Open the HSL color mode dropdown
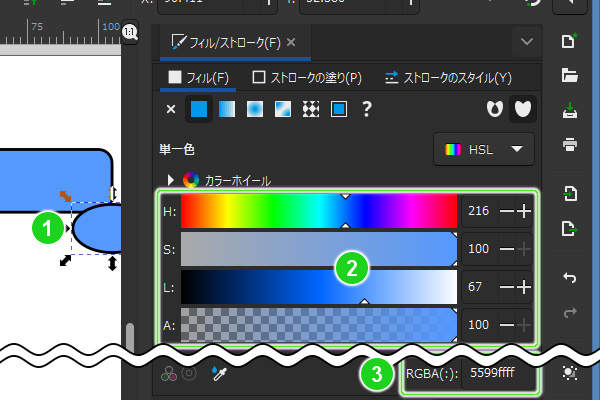 point(484,149)
